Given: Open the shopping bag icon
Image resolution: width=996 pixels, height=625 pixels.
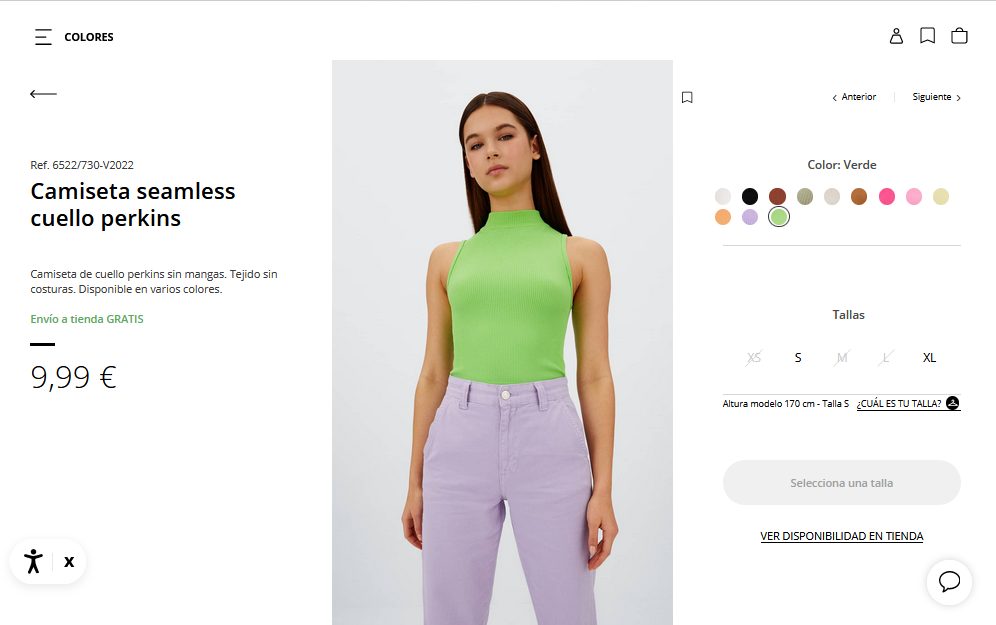Looking at the screenshot, I should click(959, 36).
